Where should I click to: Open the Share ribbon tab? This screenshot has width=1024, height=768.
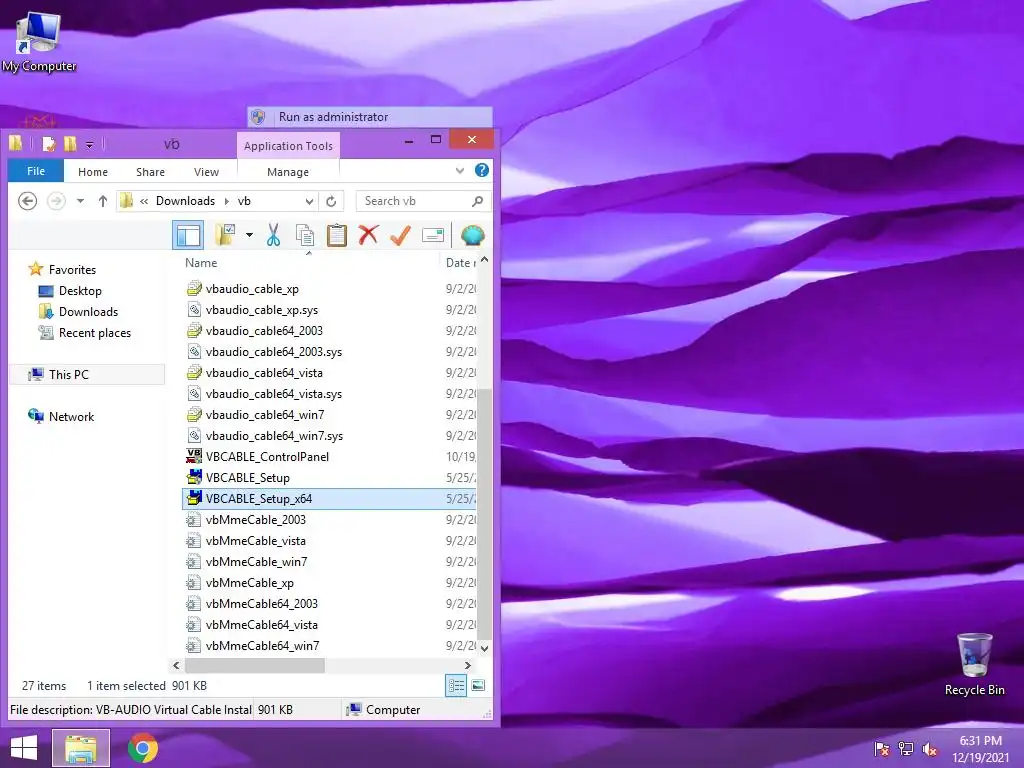(150, 172)
